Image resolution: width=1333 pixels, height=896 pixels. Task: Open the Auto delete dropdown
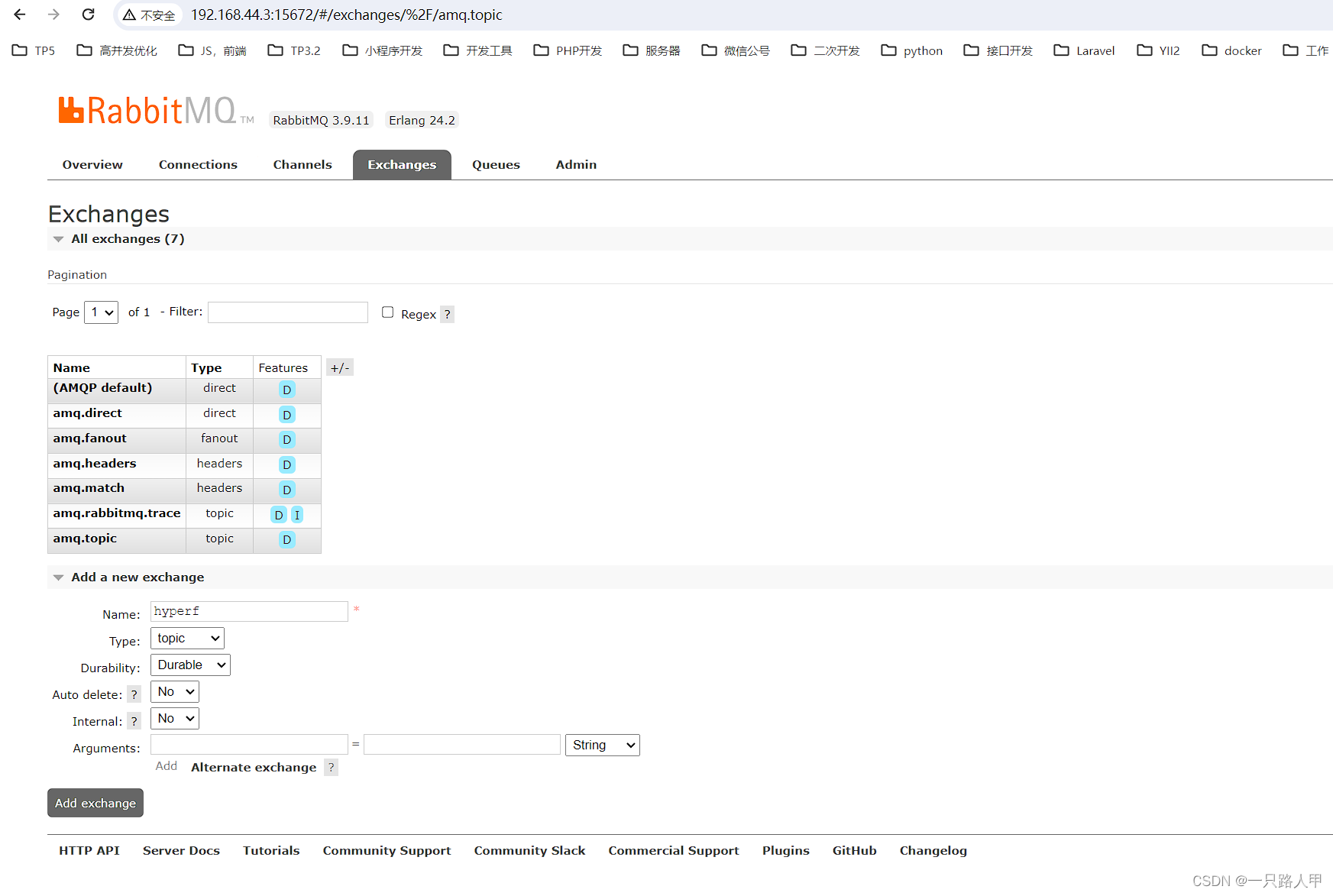pos(175,692)
